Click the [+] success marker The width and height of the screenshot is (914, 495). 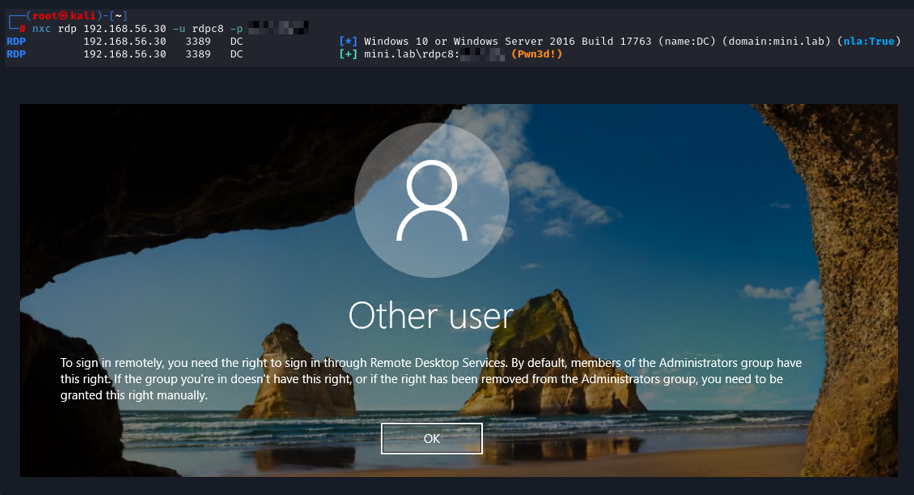coord(348,54)
